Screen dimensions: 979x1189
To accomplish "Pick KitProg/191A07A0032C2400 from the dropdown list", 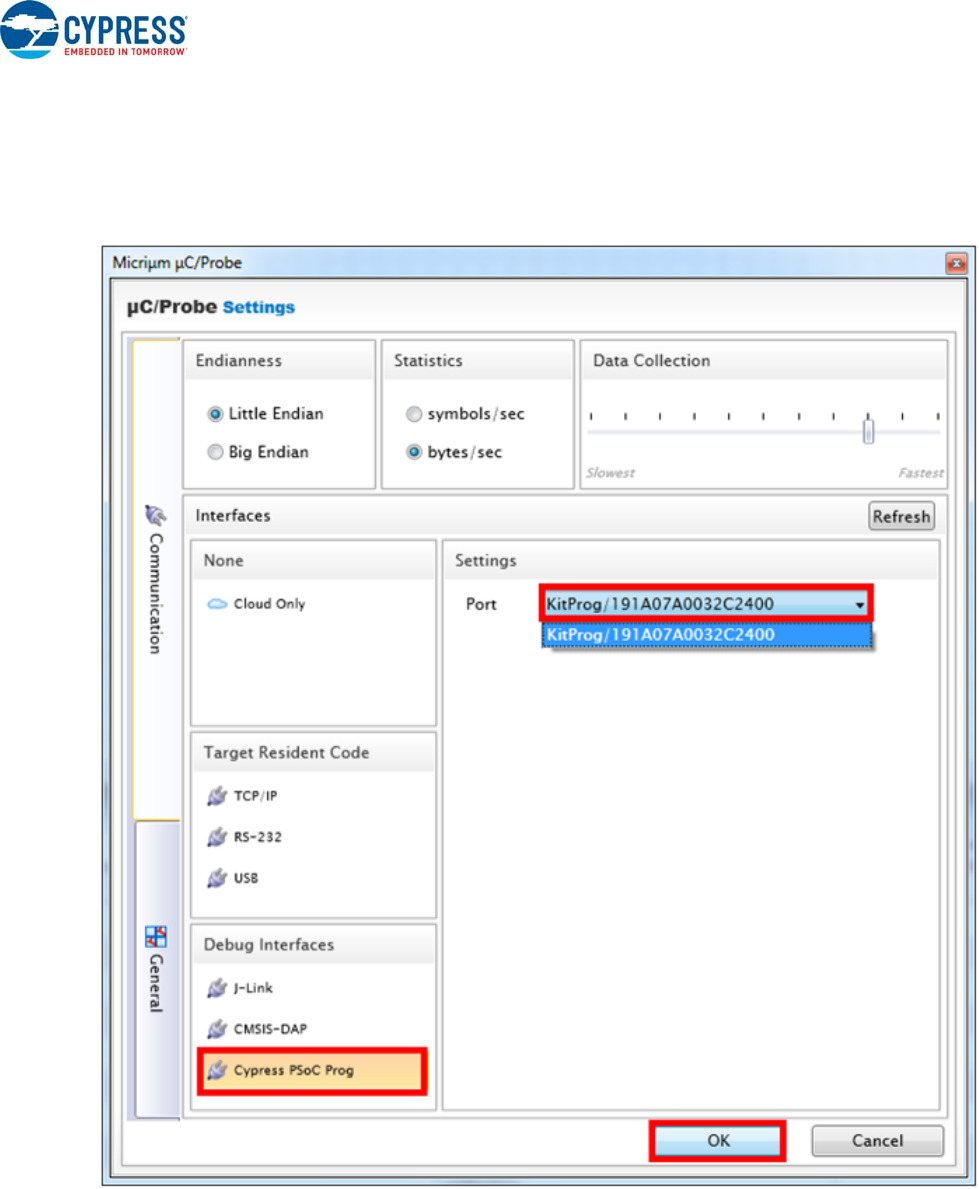I will tap(706, 635).
